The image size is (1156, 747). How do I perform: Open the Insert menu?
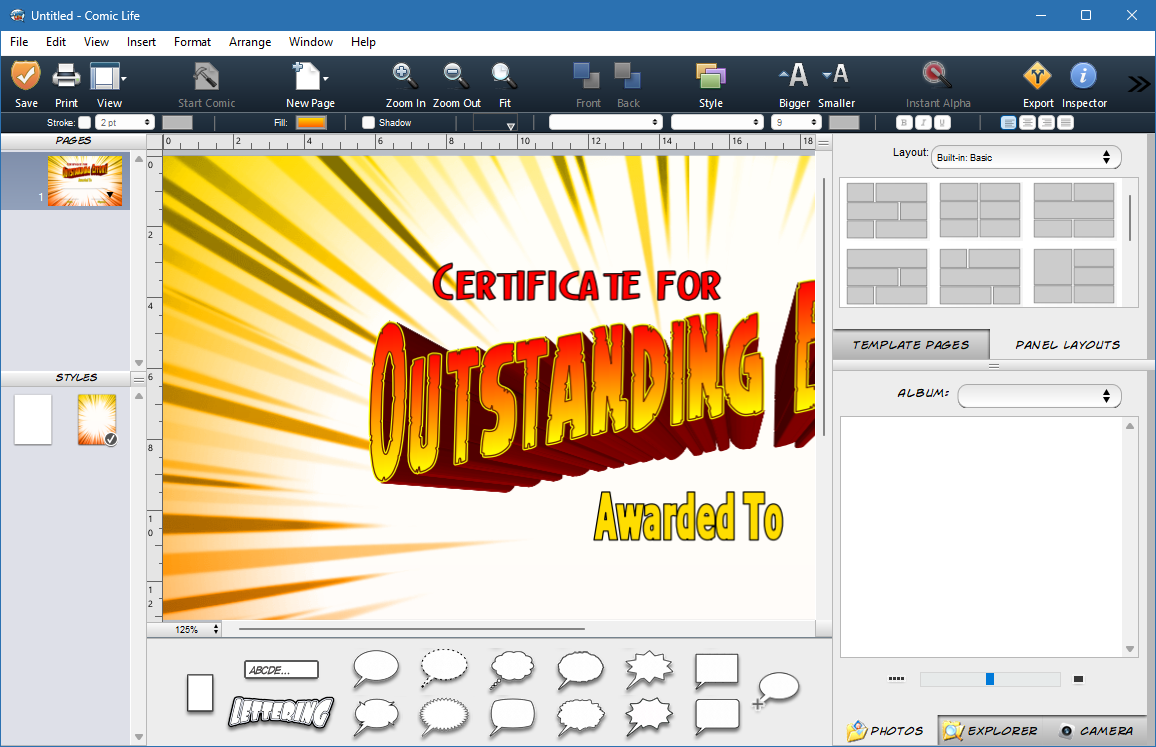[x=142, y=42]
